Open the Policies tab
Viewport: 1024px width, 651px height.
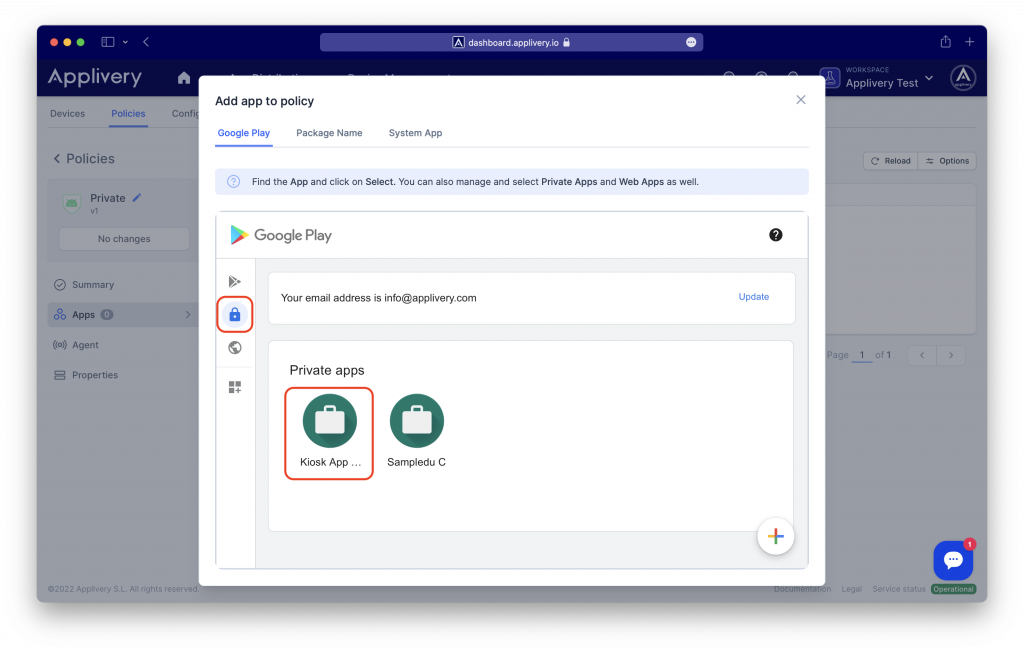128,114
